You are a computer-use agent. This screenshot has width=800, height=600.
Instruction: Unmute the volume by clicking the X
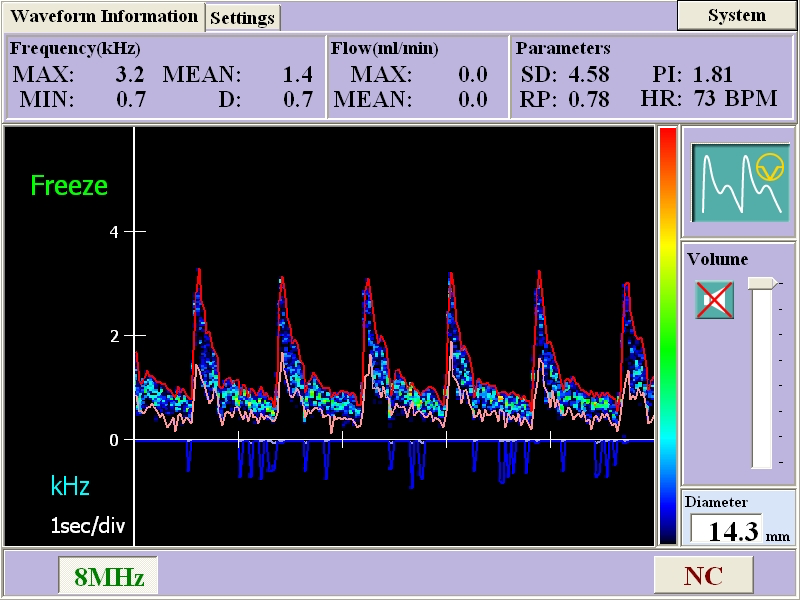[712, 301]
